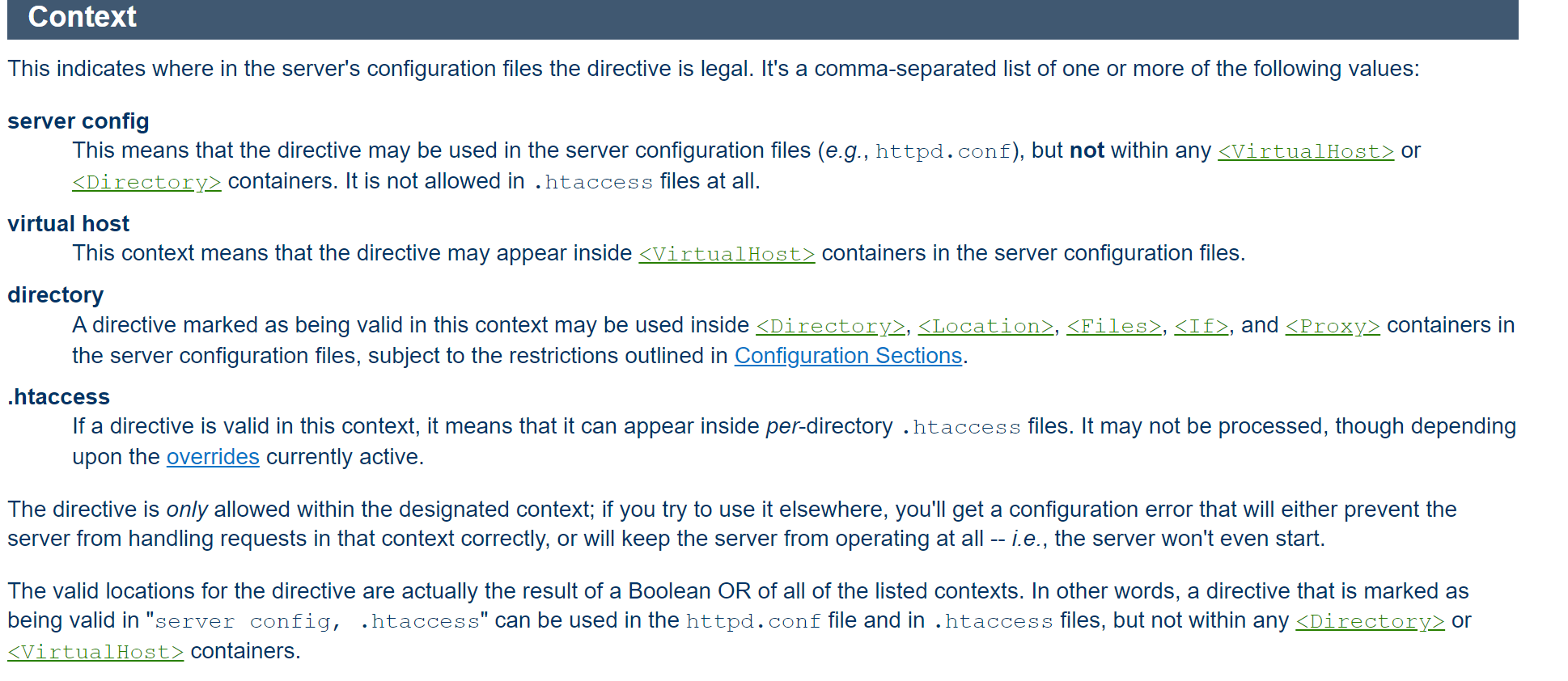Screen dimensions: 1568x681
Task: Click the 'virtual host' term heading
Action: 69,224
